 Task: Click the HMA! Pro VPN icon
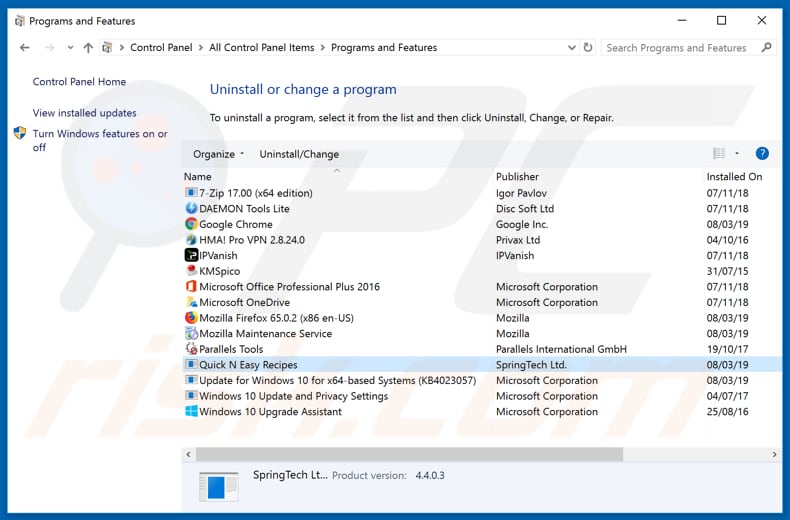tap(191, 239)
